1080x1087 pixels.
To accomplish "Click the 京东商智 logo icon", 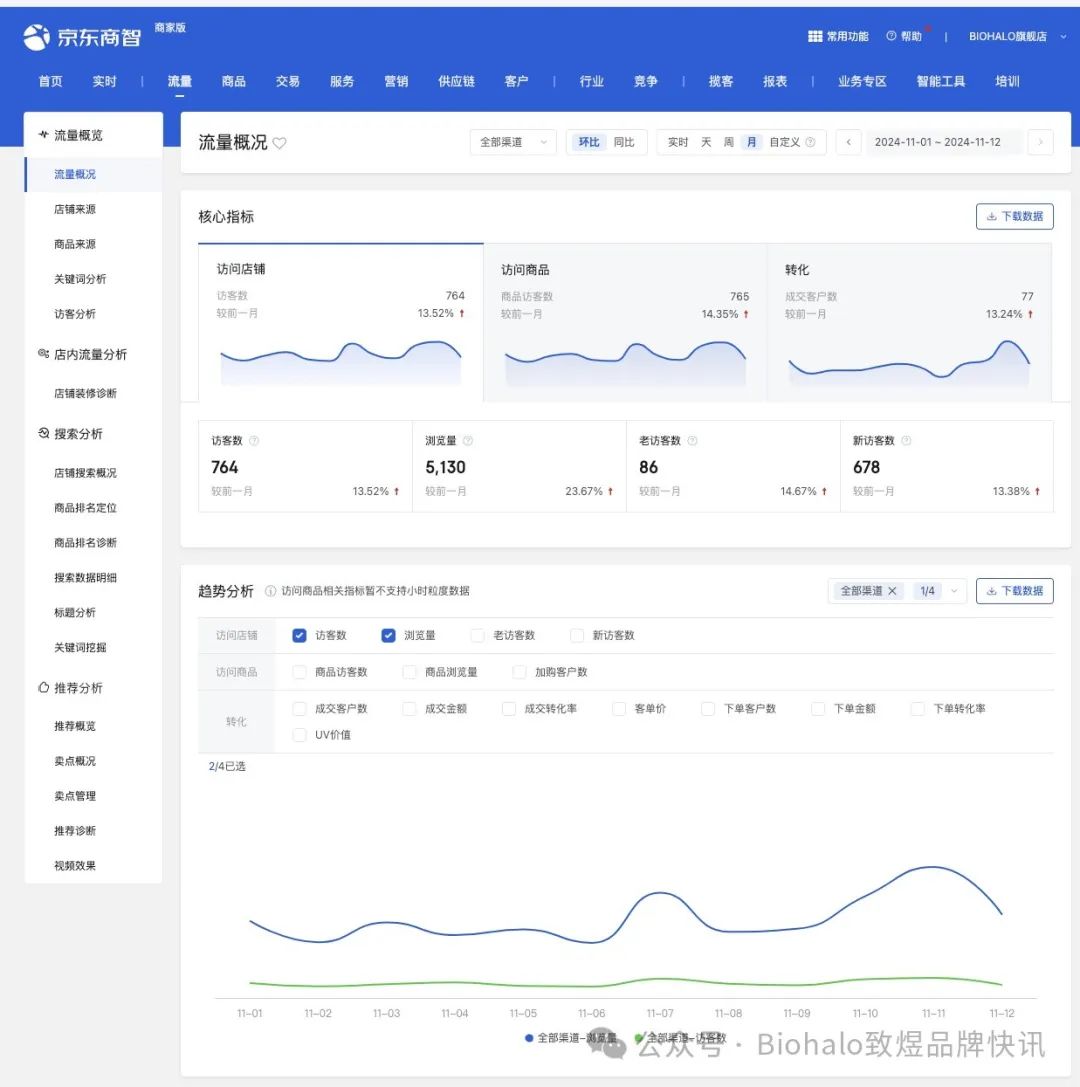I will click(x=36, y=37).
